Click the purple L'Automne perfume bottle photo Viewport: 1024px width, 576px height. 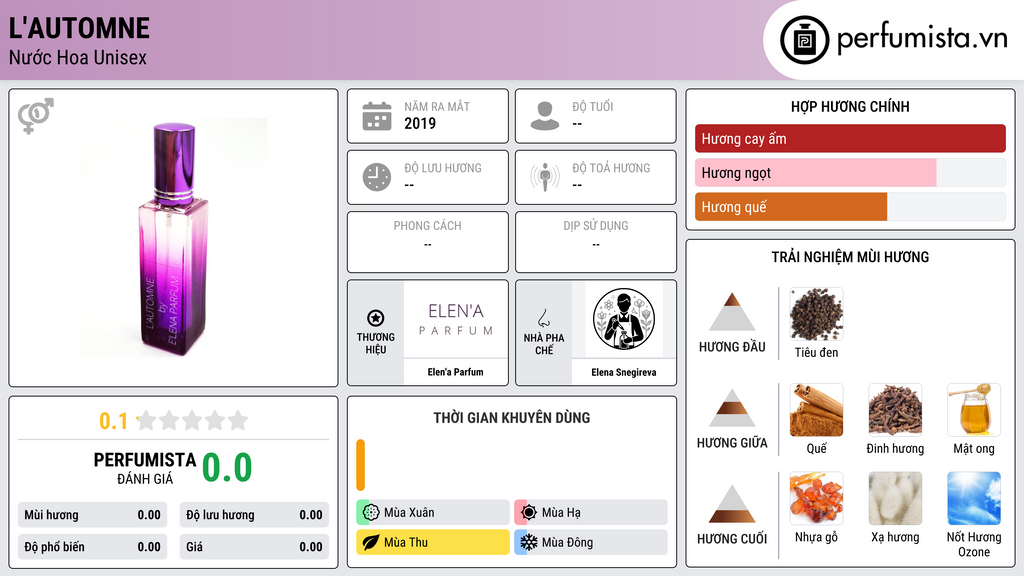click(x=174, y=238)
